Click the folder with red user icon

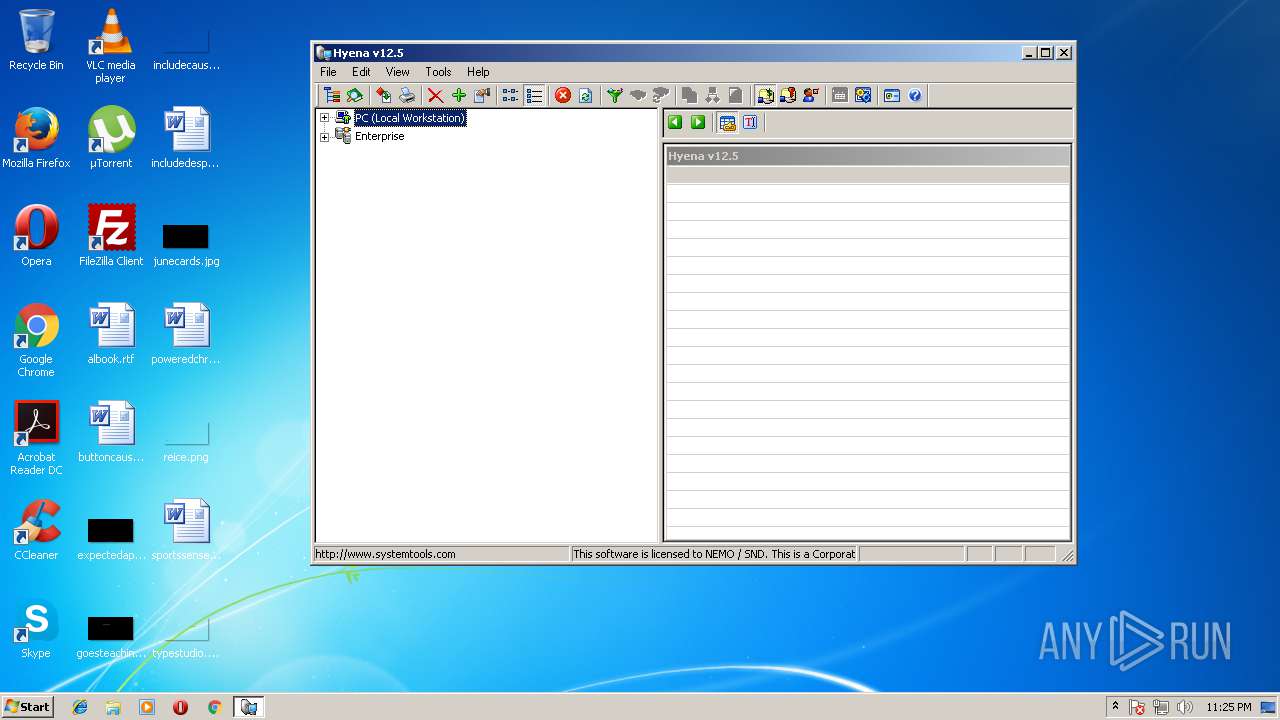tap(788, 95)
